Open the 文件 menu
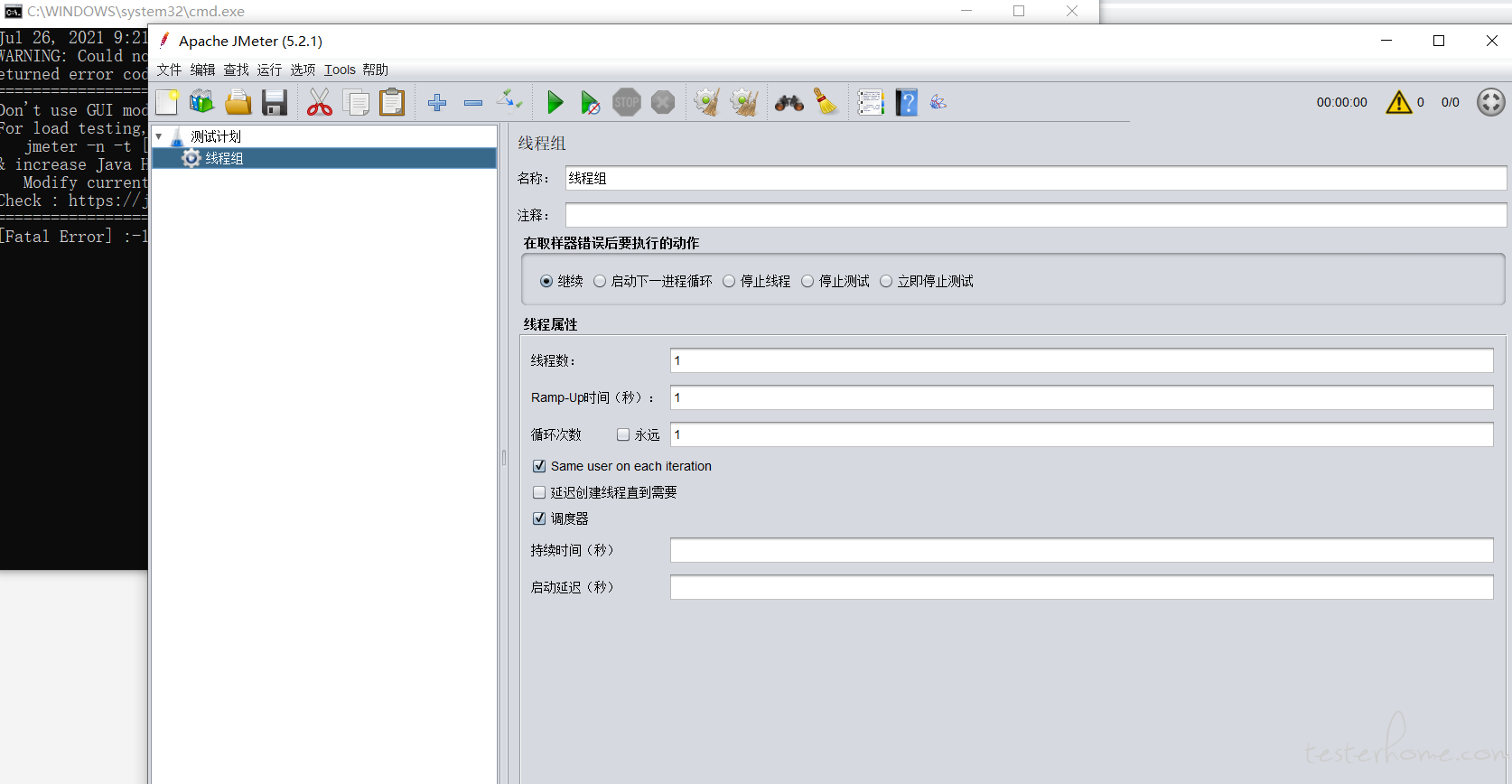This screenshot has height=784, width=1512. tap(169, 70)
